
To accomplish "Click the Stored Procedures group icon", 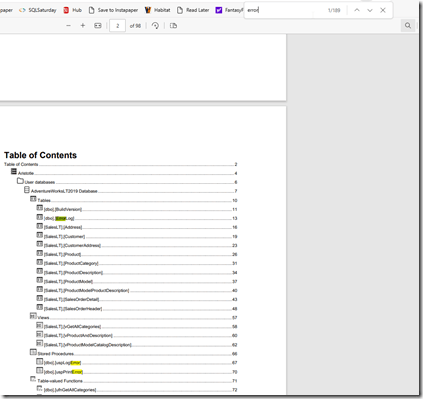I will click(x=33, y=352).
